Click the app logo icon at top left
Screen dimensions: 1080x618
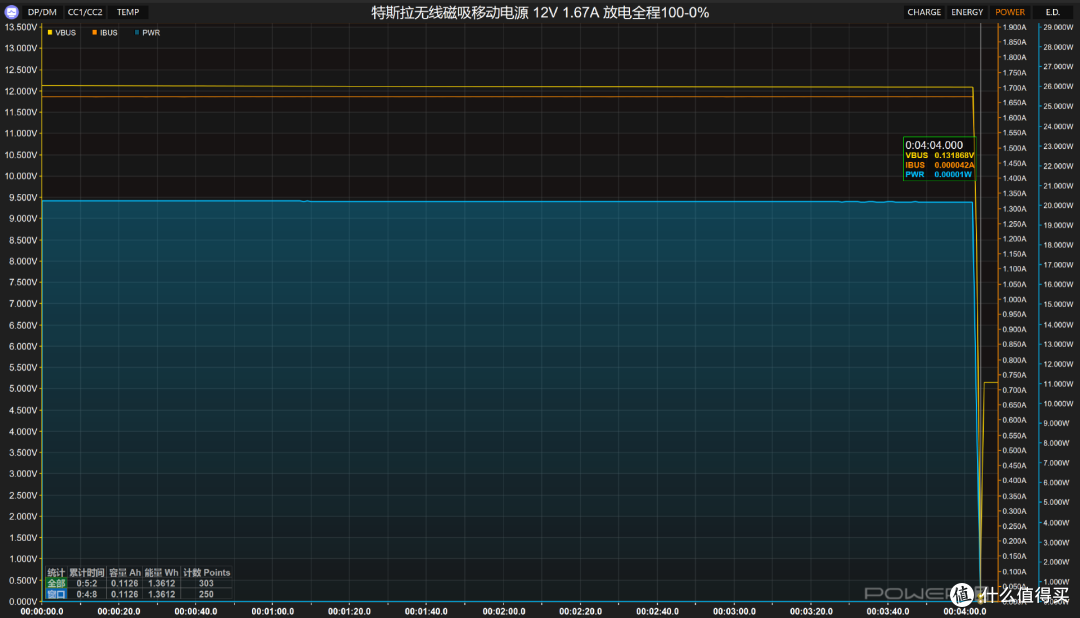point(11,12)
